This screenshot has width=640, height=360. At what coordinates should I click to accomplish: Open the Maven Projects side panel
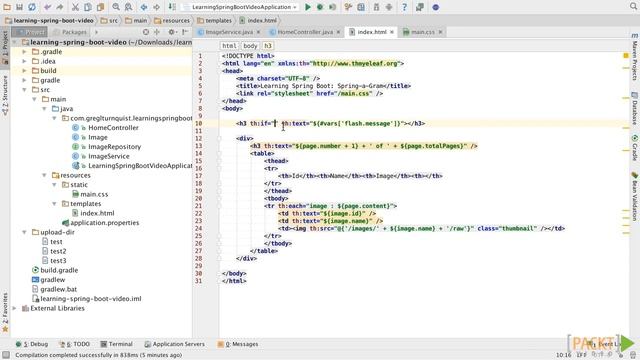pos(635,57)
